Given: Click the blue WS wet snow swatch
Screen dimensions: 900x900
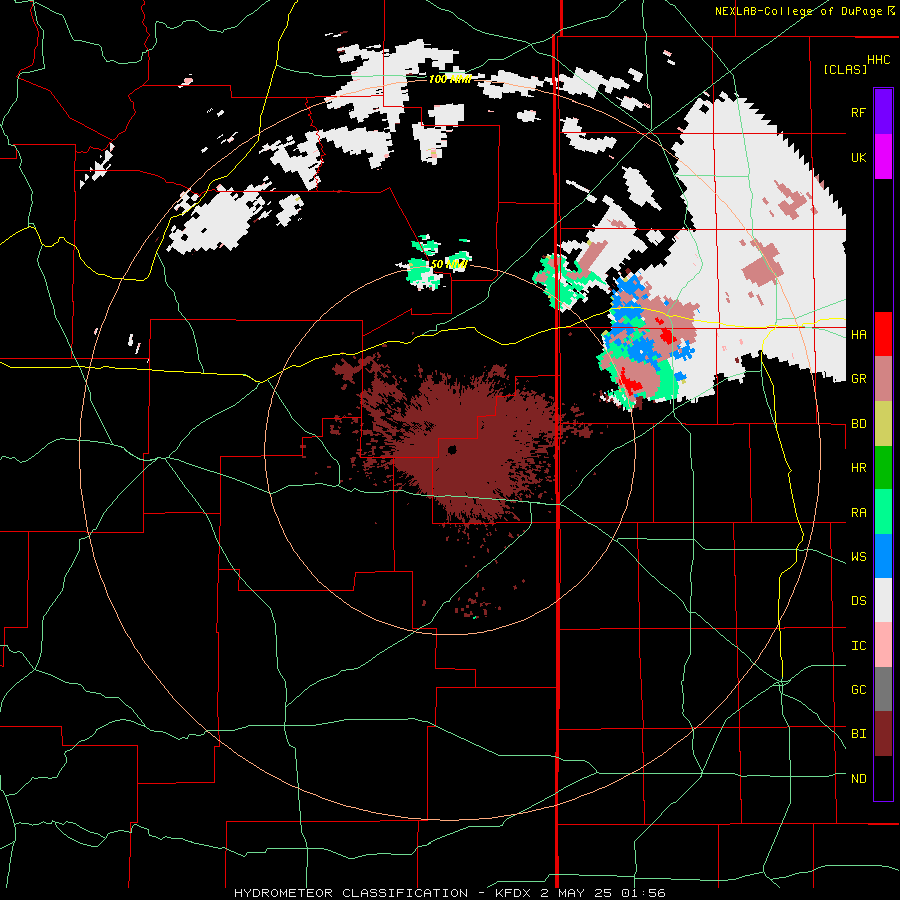Looking at the screenshot, I should (883, 556).
